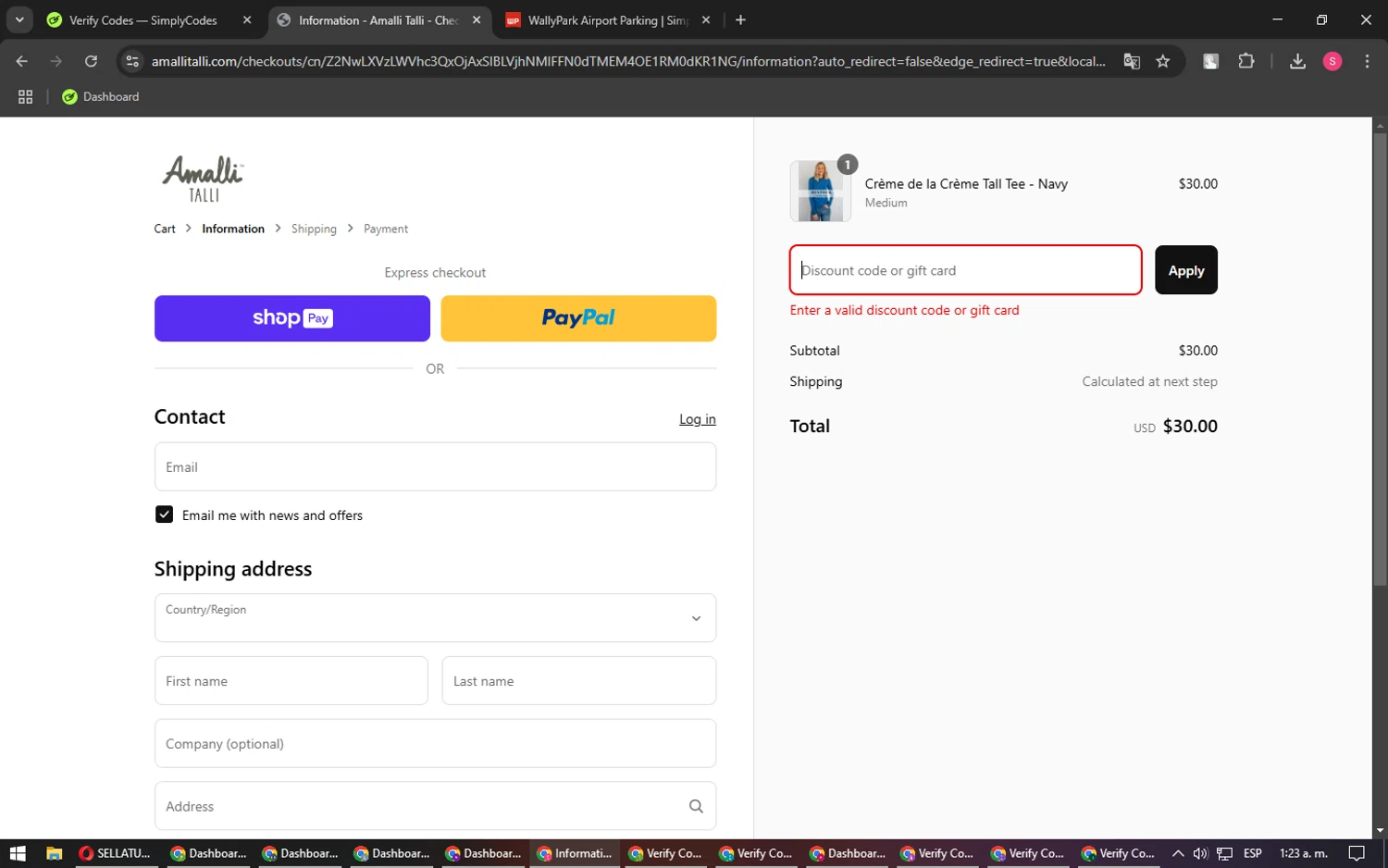
Task: Click the page vertical scrollbar
Action: 1380,361
